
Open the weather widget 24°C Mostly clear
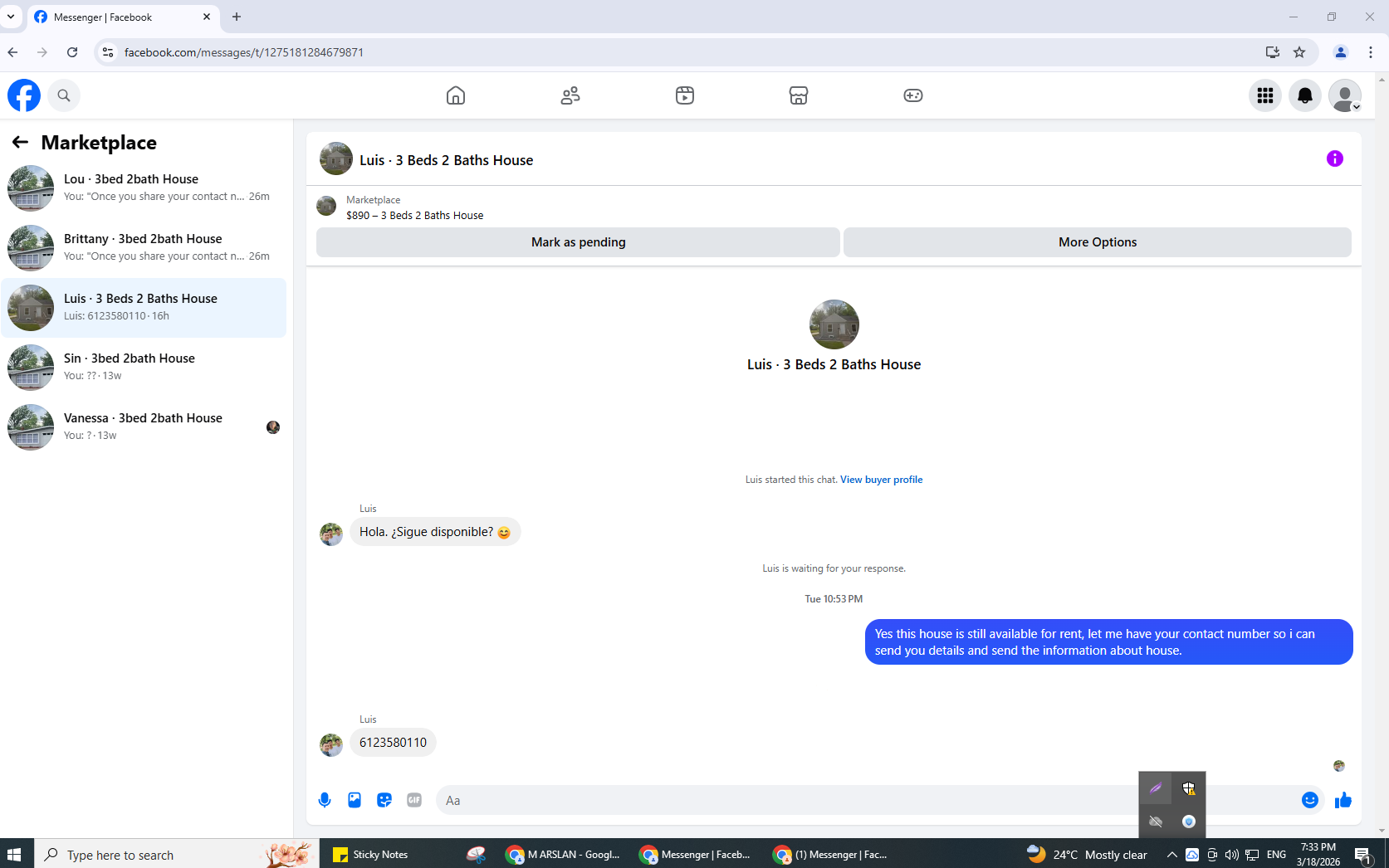pos(1088,854)
